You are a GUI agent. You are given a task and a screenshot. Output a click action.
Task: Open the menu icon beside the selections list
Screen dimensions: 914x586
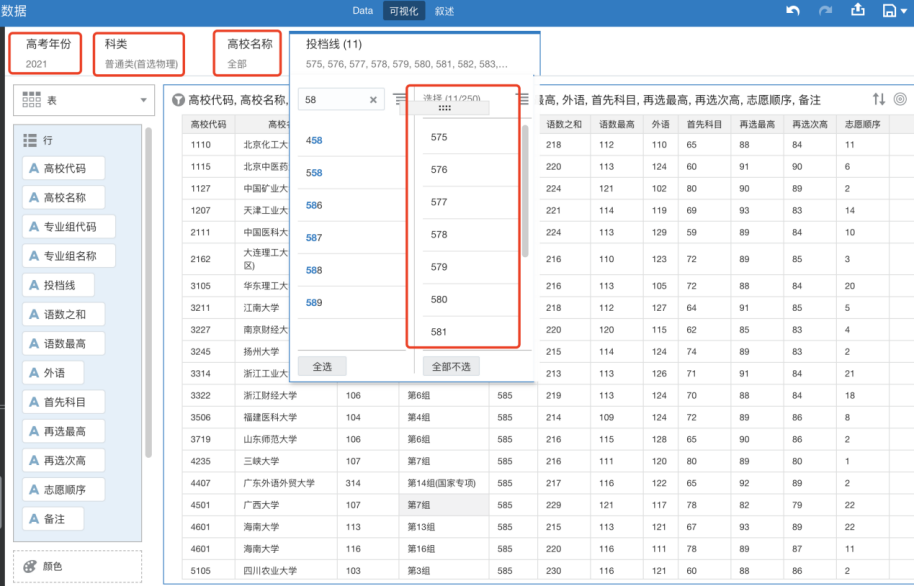(x=523, y=99)
